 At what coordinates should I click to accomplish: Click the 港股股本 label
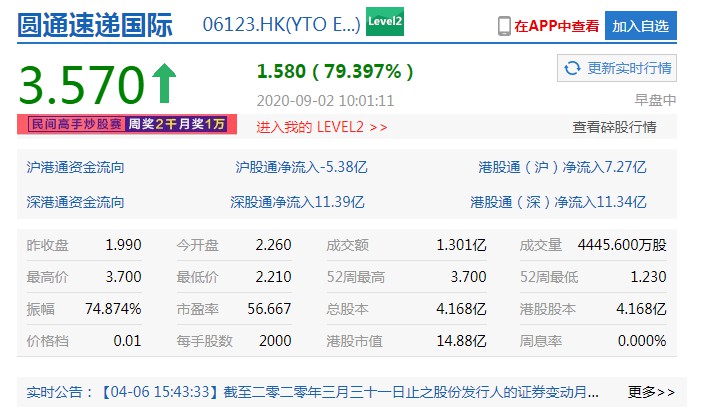[x=548, y=309]
